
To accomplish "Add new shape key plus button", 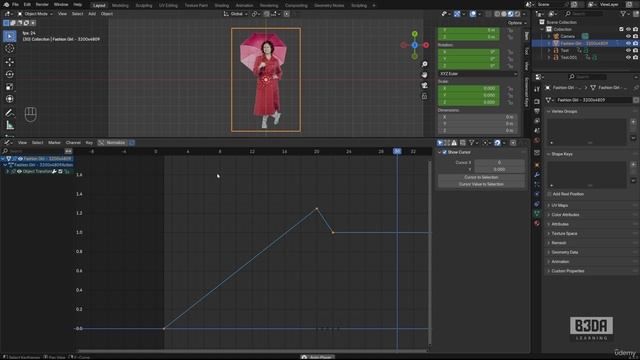I will (x=633, y=164).
